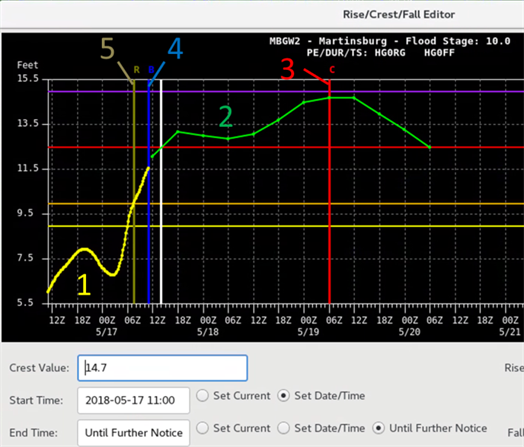Screen dimensions: 524x447
Task: Click the '5/20' date label on the time axis
Action: (409, 332)
